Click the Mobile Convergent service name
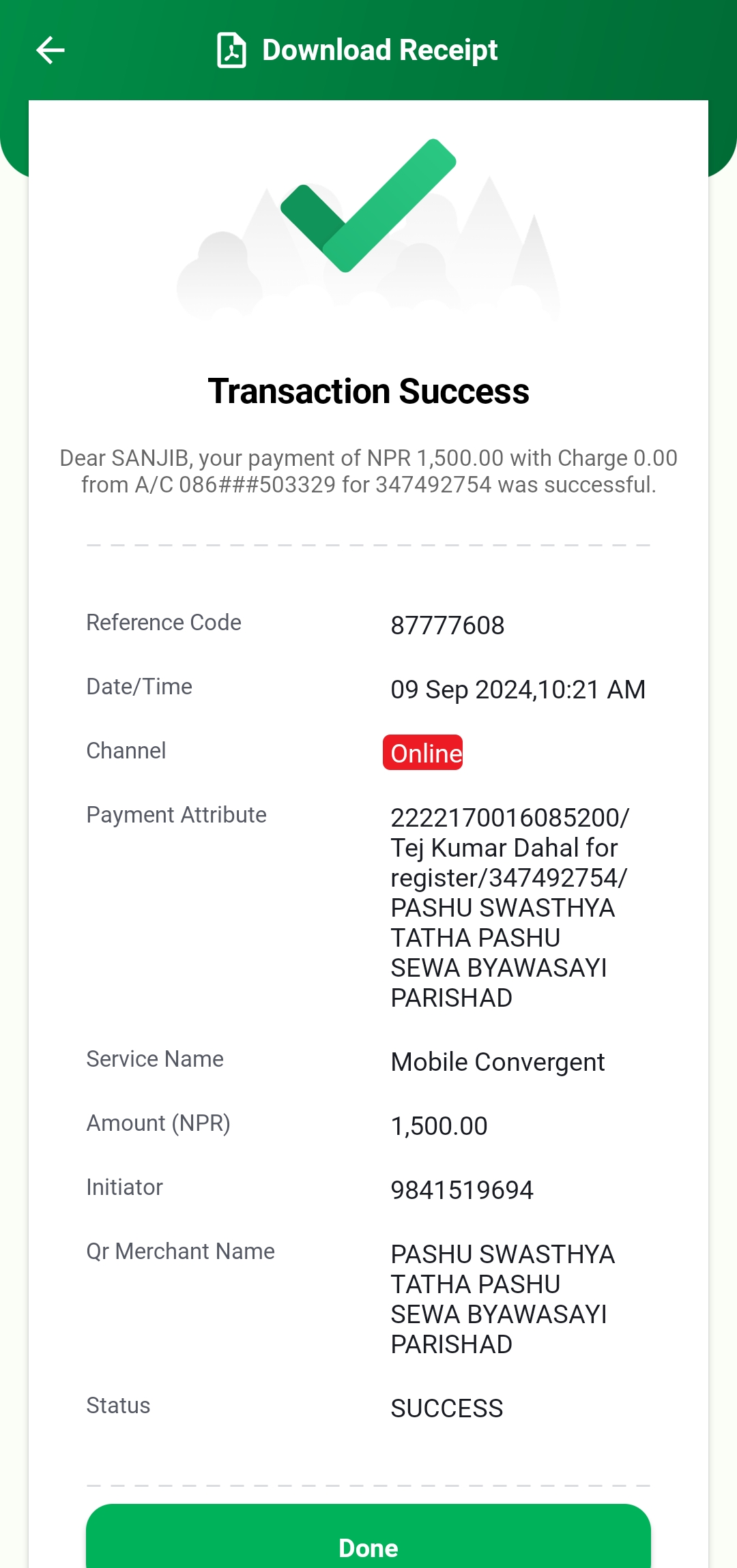The image size is (737, 1568). click(498, 1062)
